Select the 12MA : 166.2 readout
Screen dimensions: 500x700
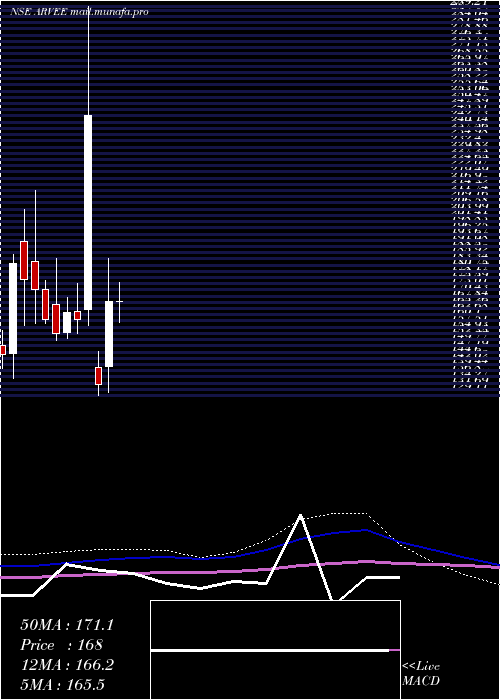point(67,665)
